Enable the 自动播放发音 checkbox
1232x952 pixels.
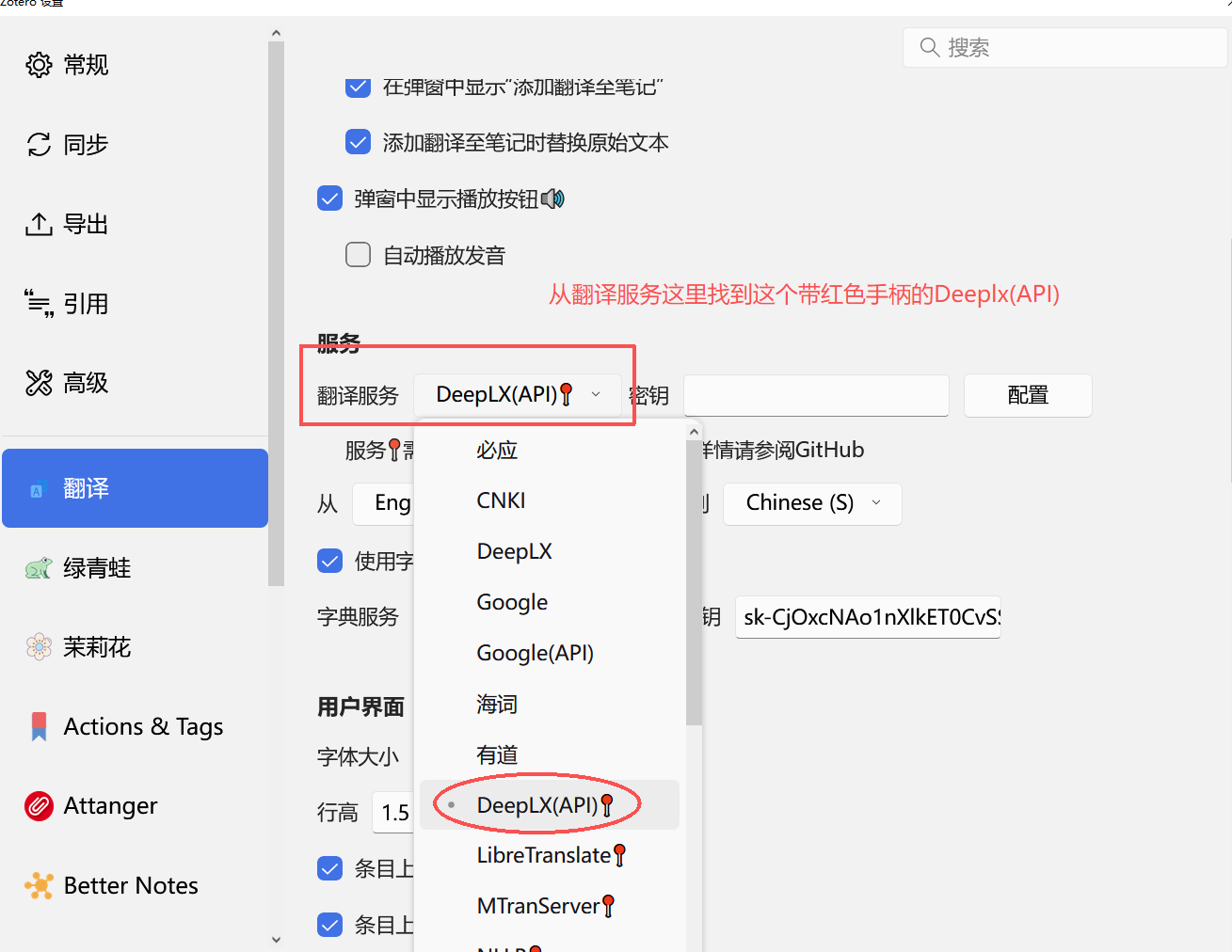click(x=358, y=255)
